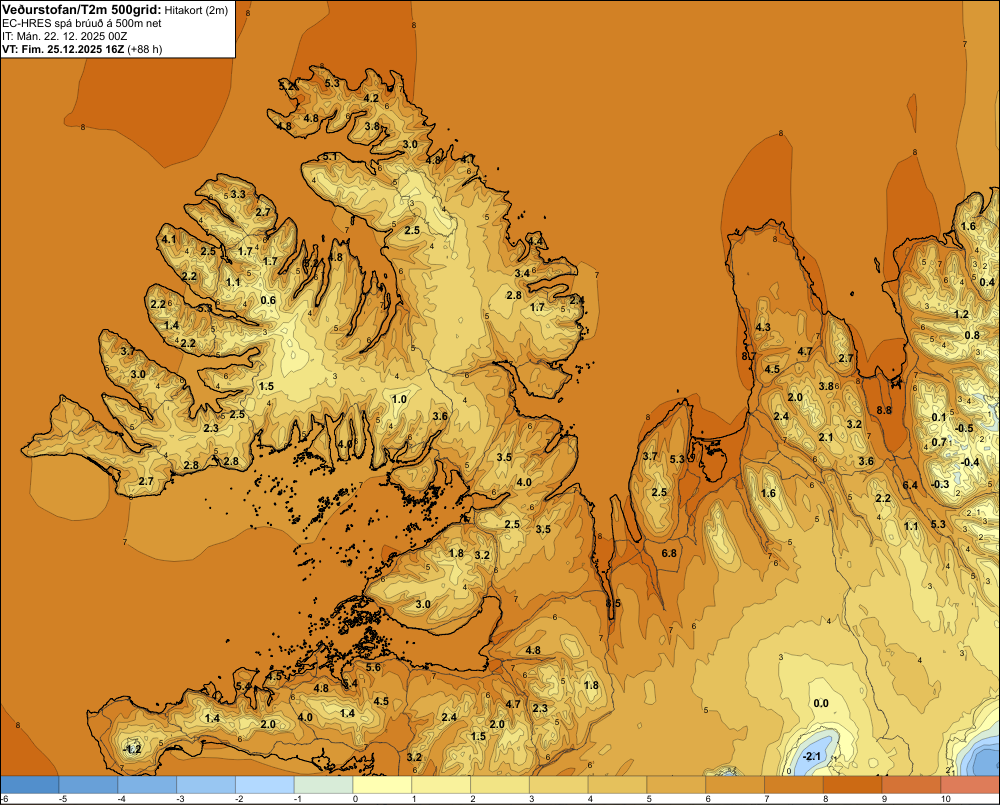Click the 5.1 temperature value on the map

tap(330, 157)
